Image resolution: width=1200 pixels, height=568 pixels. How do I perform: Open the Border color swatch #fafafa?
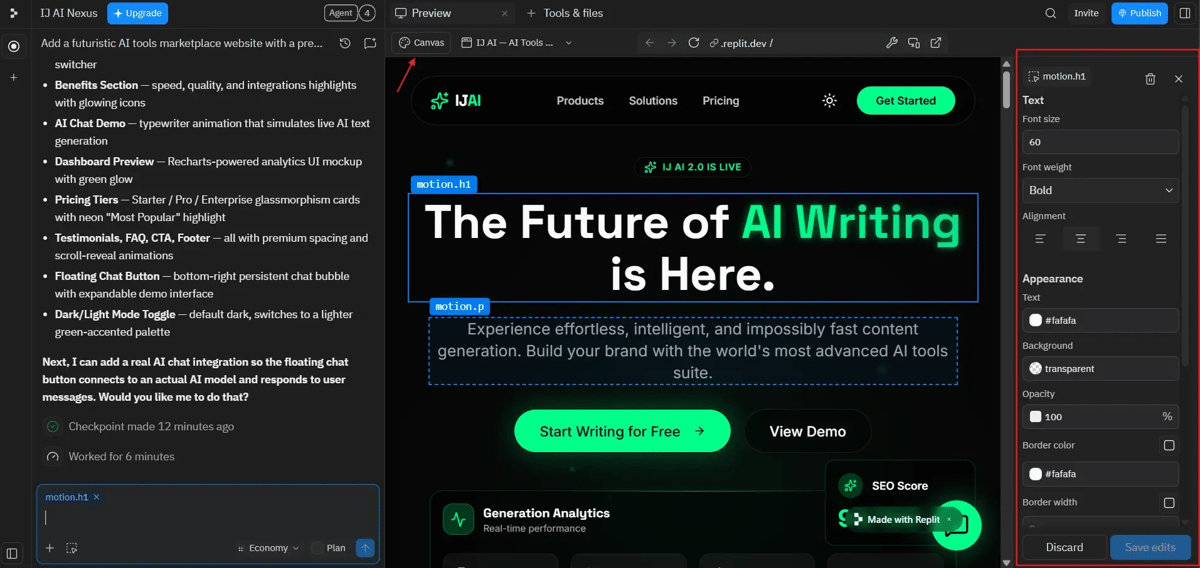click(x=1035, y=474)
